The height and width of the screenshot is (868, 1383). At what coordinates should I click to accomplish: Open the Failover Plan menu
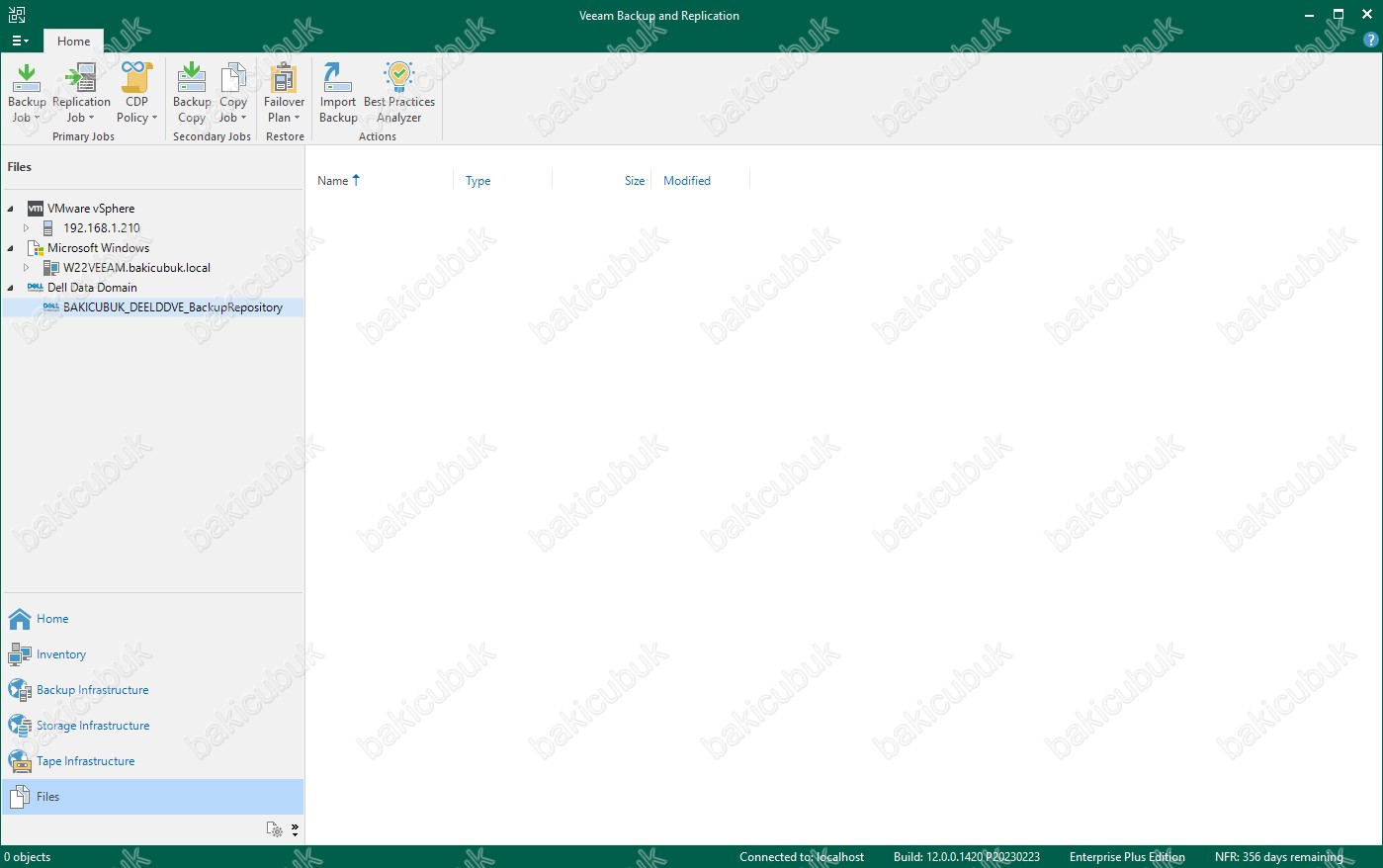(x=284, y=94)
